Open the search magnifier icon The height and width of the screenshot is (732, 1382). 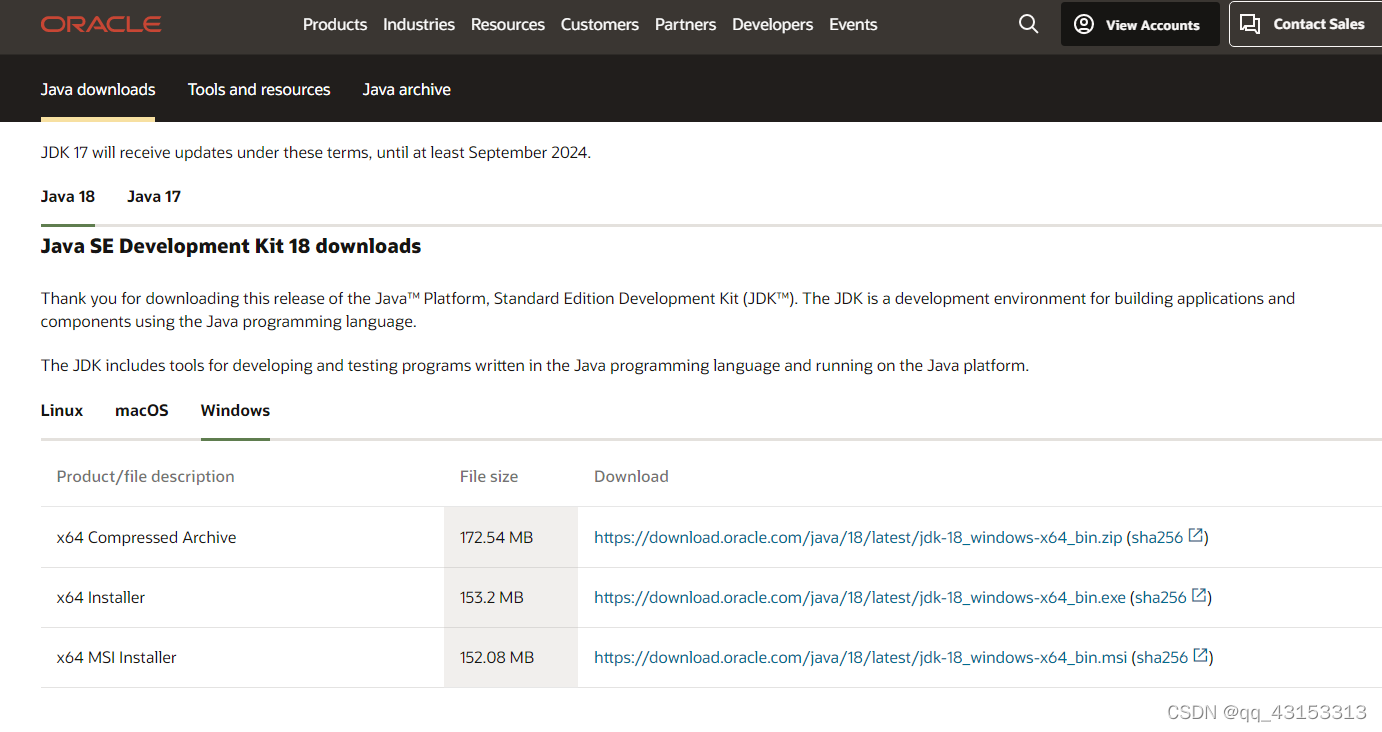tap(1028, 24)
